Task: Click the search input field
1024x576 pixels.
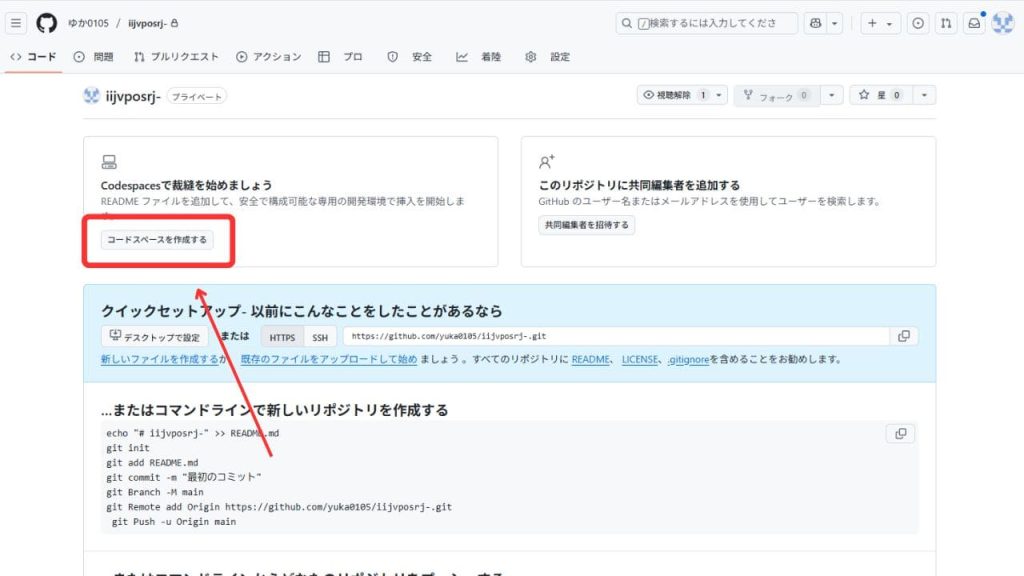Action: pyautogui.click(x=706, y=23)
